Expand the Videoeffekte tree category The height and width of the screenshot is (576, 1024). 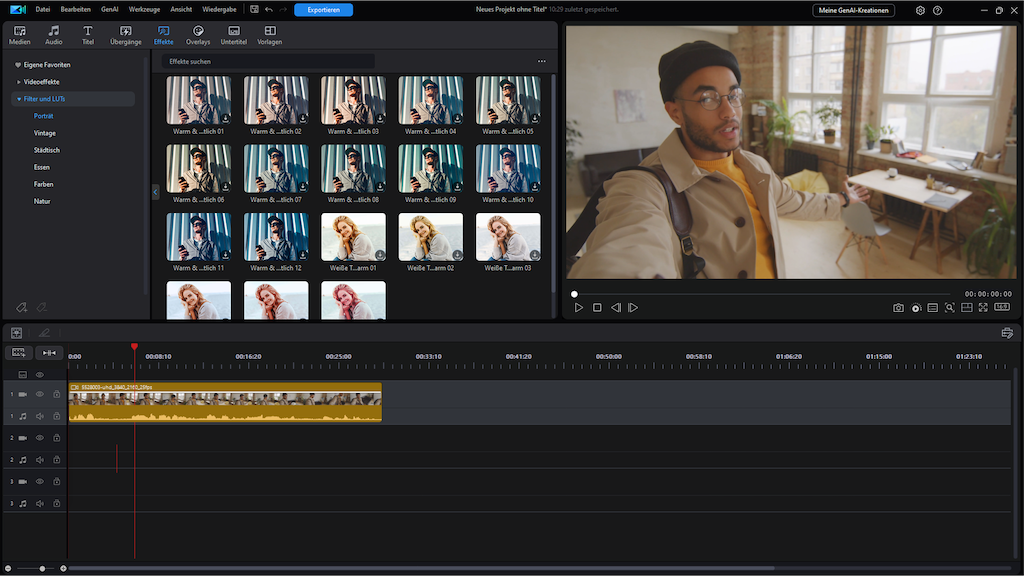point(18,82)
